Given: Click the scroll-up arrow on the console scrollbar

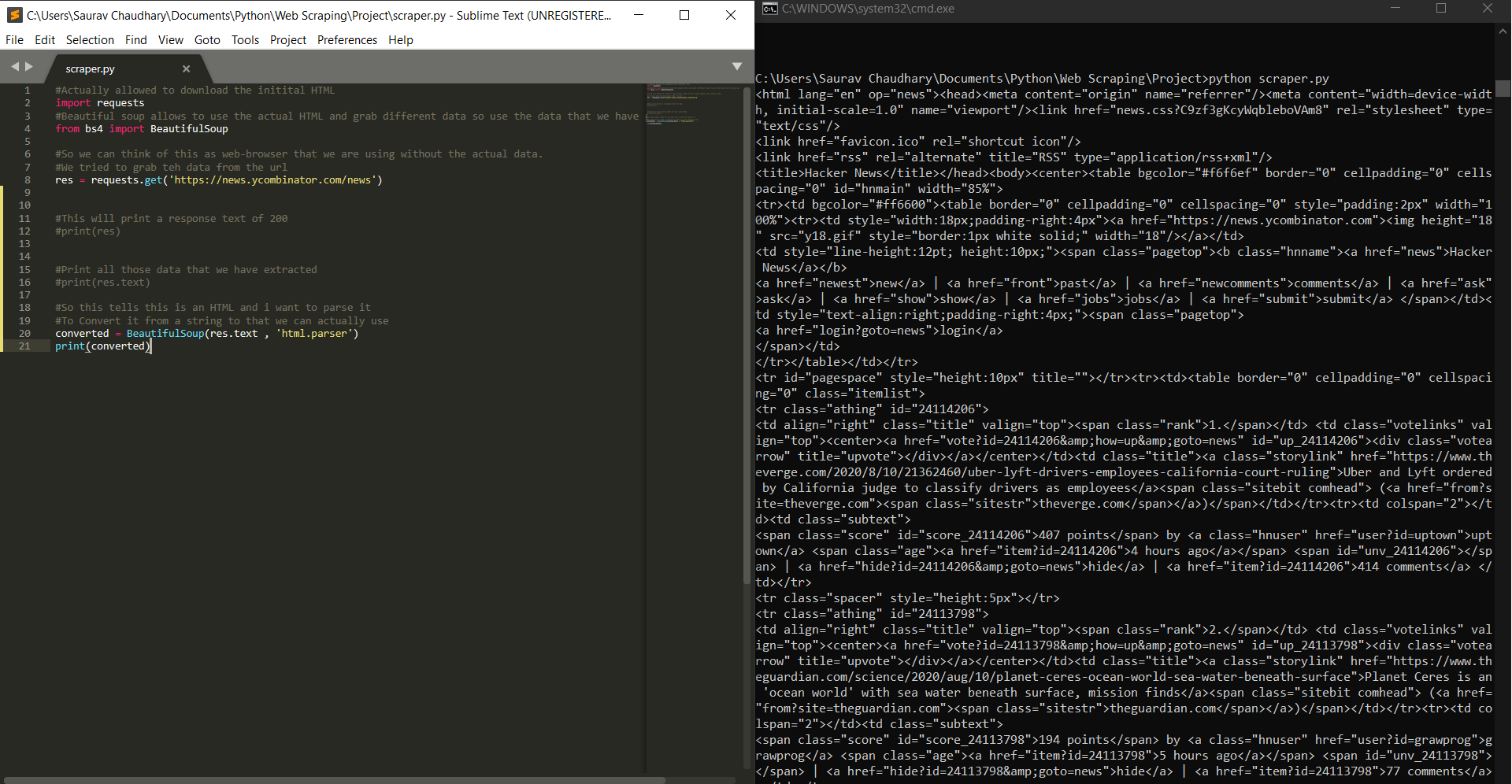Looking at the screenshot, I should pyautogui.click(x=1503, y=33).
